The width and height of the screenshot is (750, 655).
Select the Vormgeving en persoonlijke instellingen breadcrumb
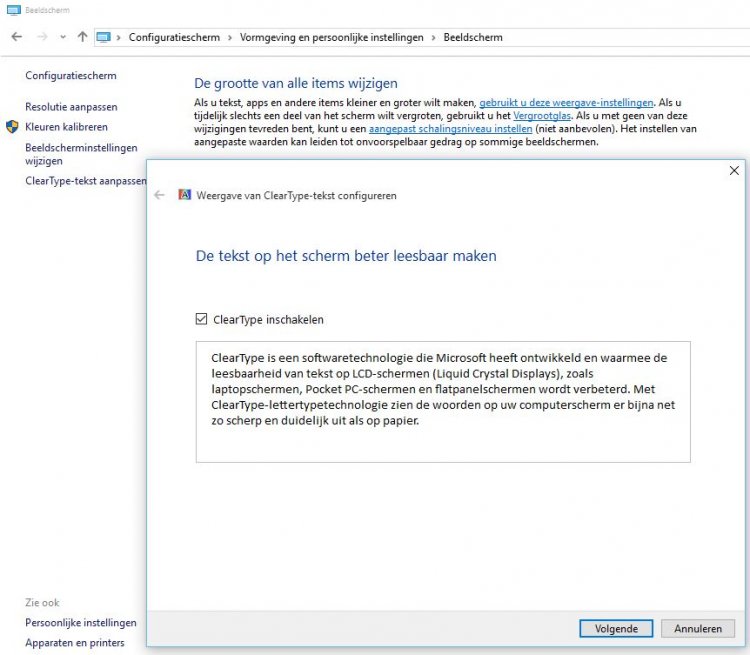pyautogui.click(x=330, y=38)
